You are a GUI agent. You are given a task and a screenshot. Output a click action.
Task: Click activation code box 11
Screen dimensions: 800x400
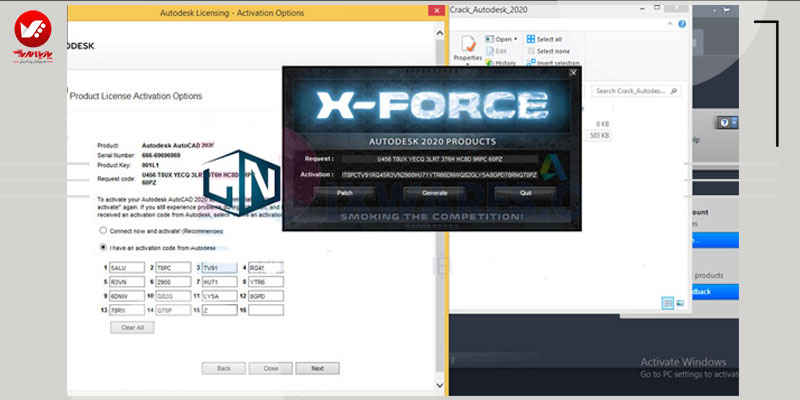point(219,296)
